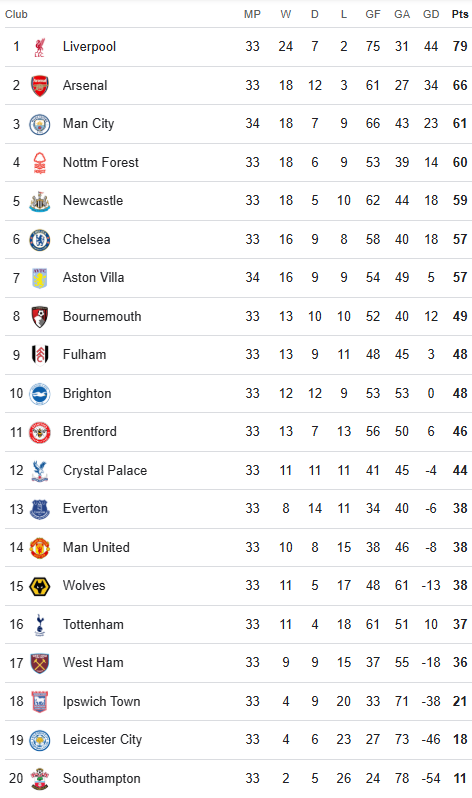
Task: Select the Newcastle crest icon
Action: pyautogui.click(x=40, y=201)
